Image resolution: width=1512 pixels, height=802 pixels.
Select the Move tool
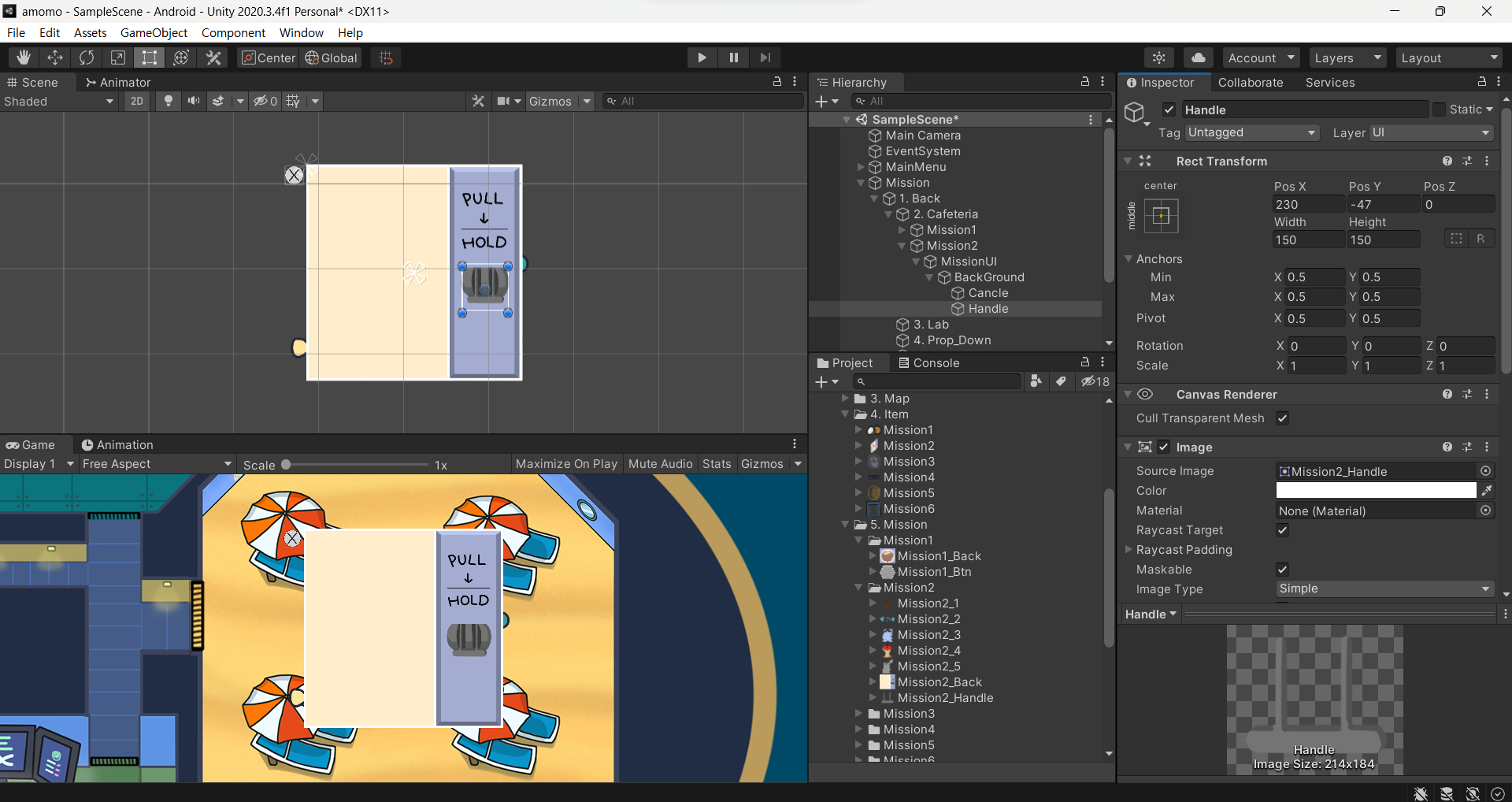point(55,58)
